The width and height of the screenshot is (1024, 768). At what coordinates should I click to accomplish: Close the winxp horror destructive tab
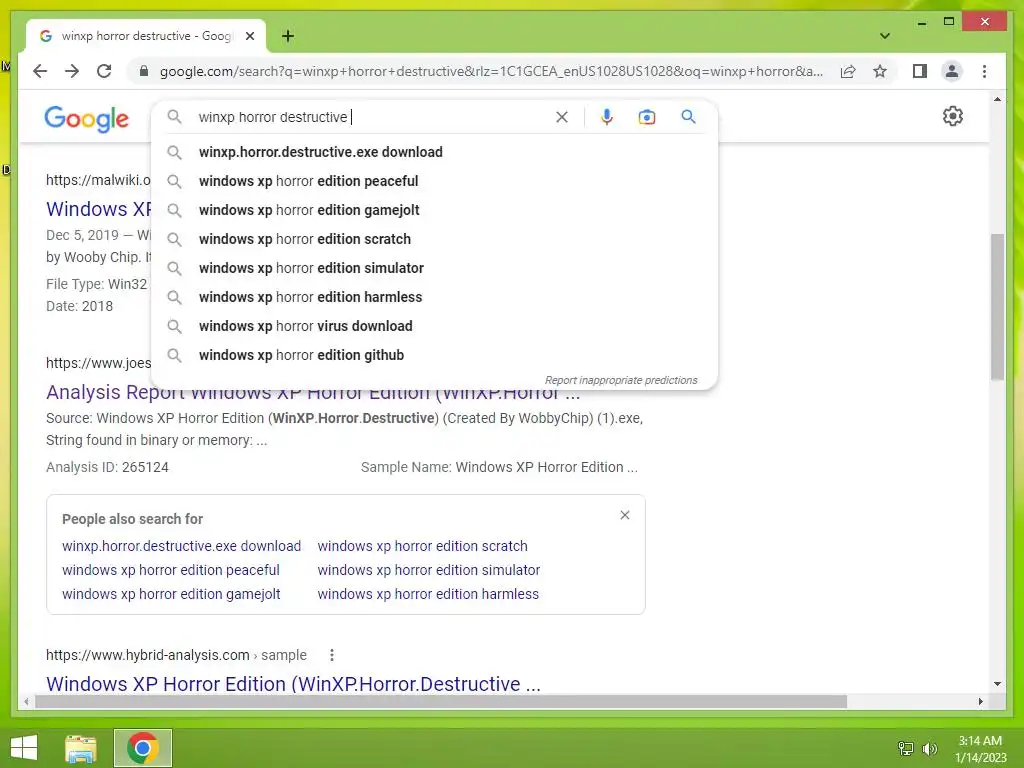(249, 36)
